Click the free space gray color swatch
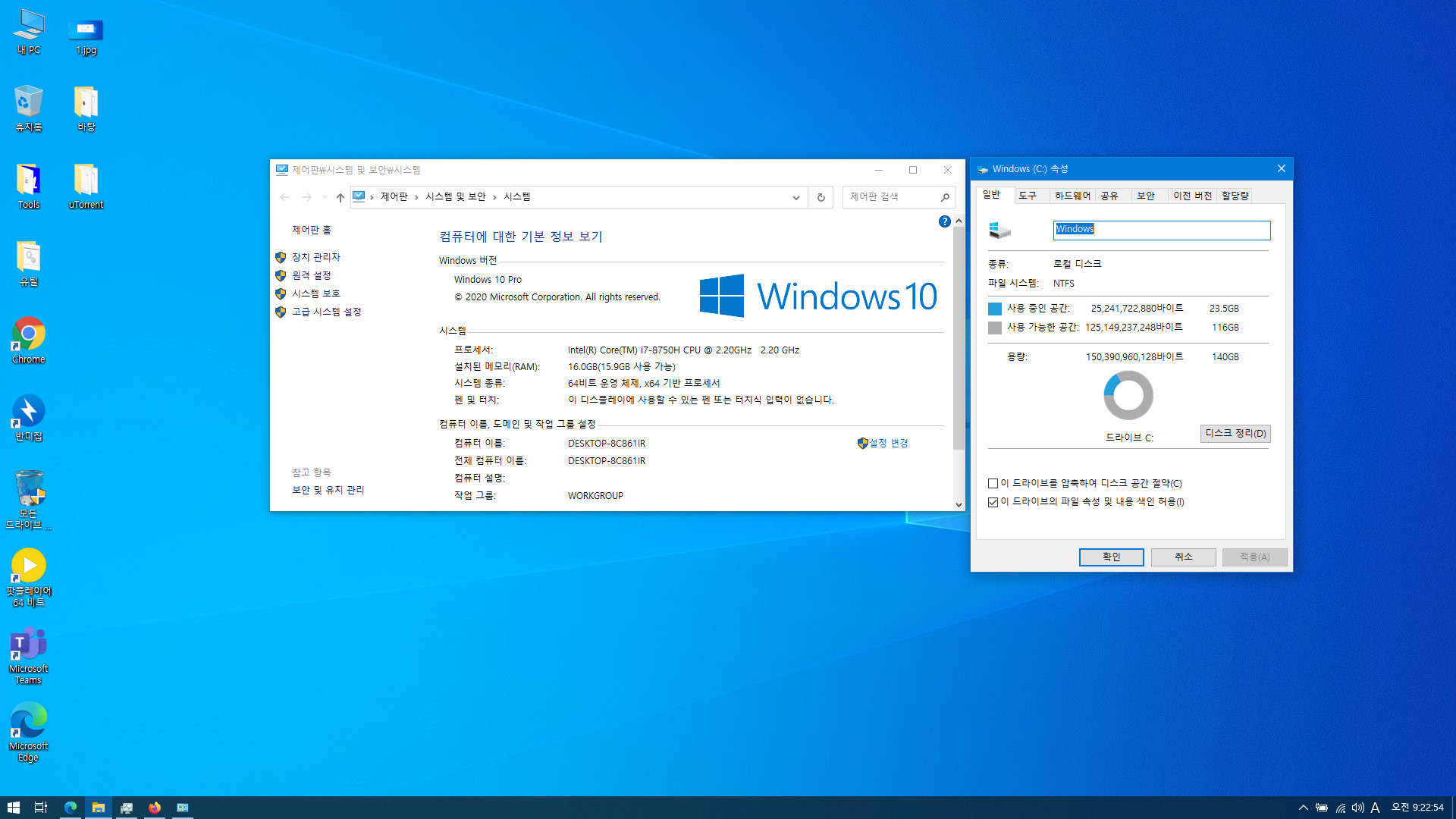This screenshot has width=1456, height=819. tap(994, 328)
